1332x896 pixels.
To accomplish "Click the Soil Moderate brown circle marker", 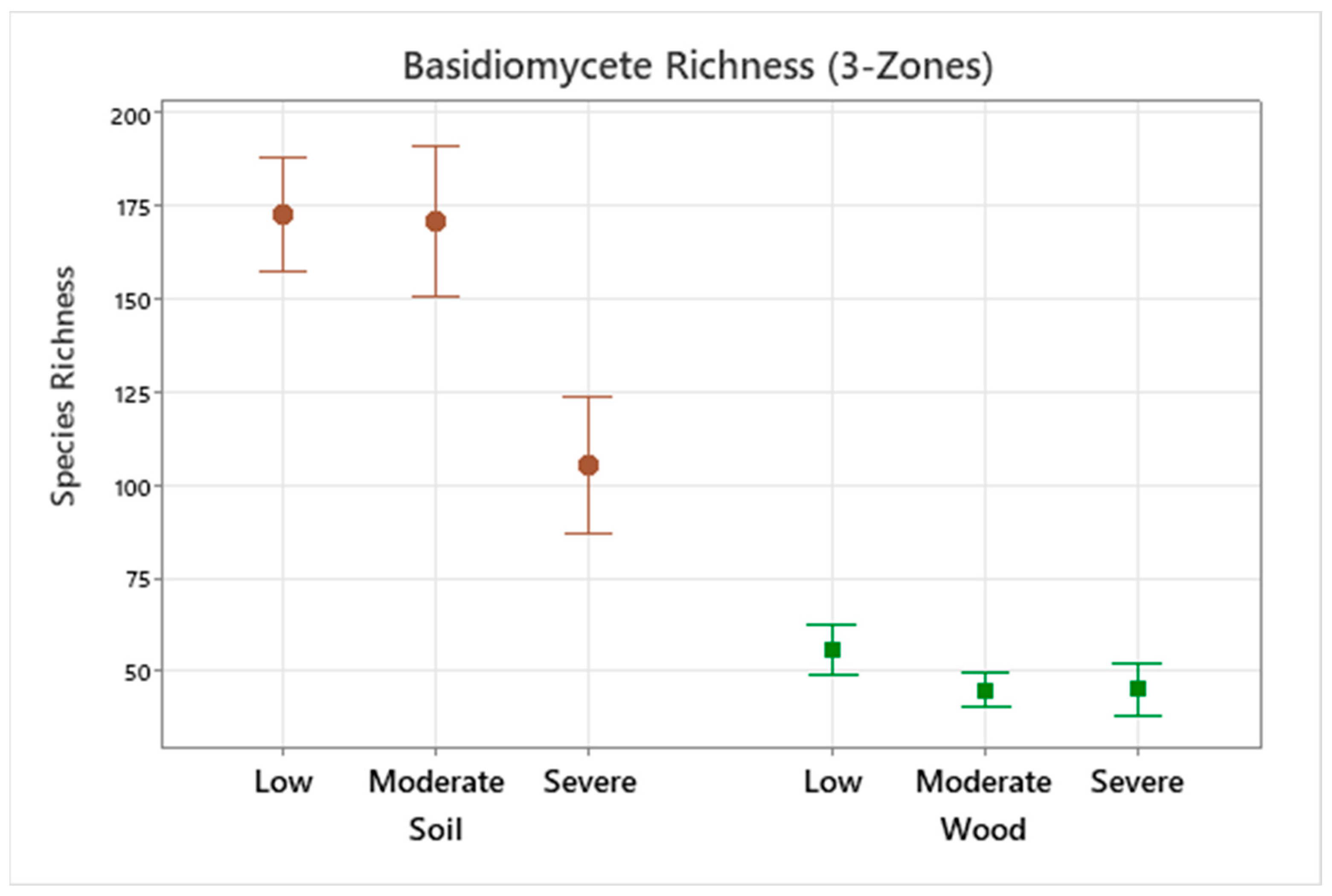I will click(x=436, y=221).
